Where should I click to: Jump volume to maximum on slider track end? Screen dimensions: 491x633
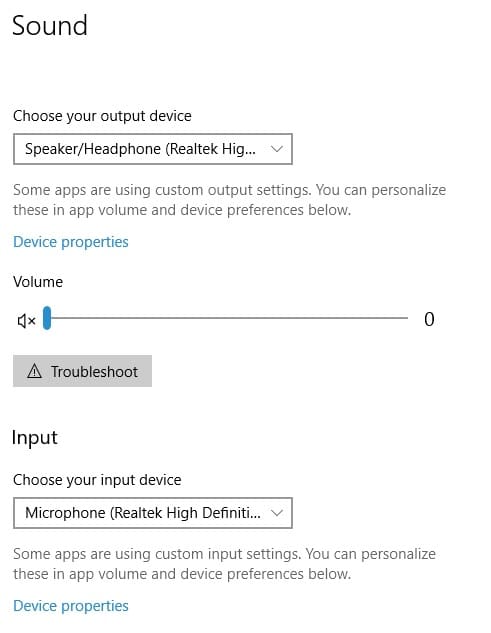click(406, 318)
